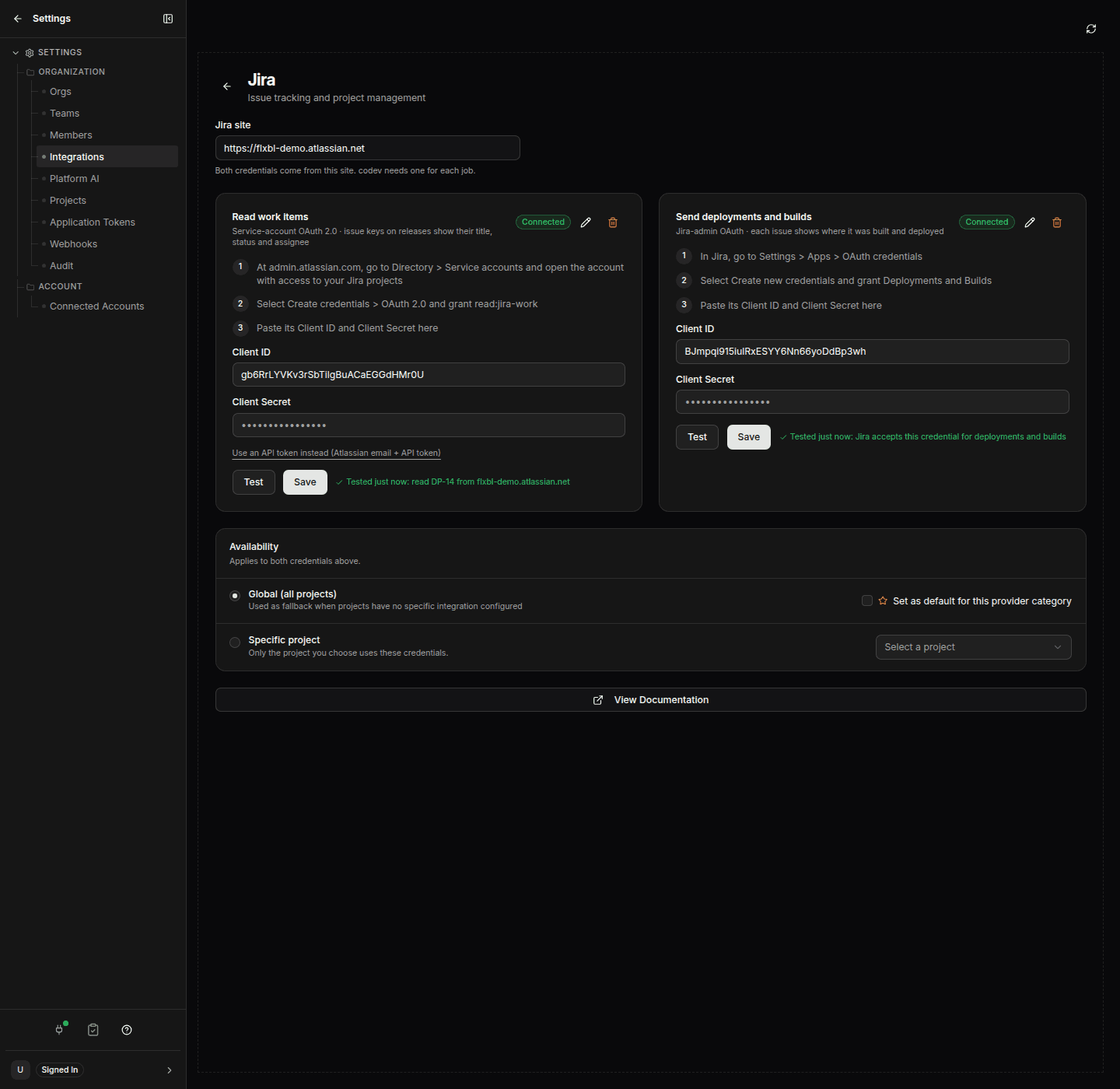The image size is (1120, 1089).
Task: Select Global (all projects) radio option
Action: (235, 596)
